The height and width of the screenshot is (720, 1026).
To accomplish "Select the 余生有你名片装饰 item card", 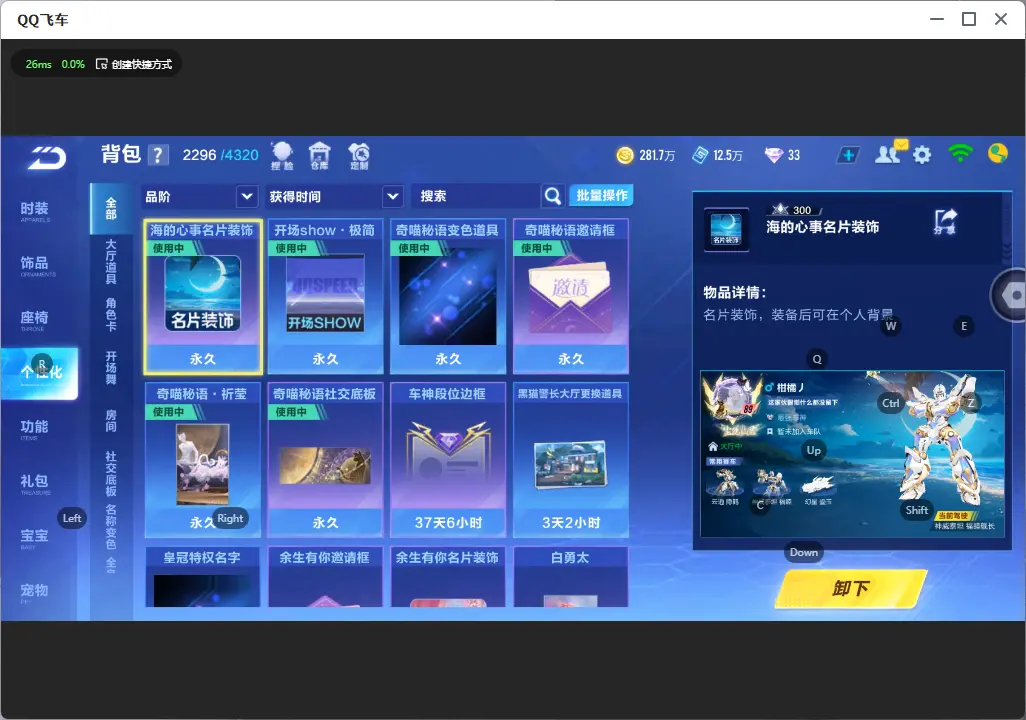I will point(448,577).
